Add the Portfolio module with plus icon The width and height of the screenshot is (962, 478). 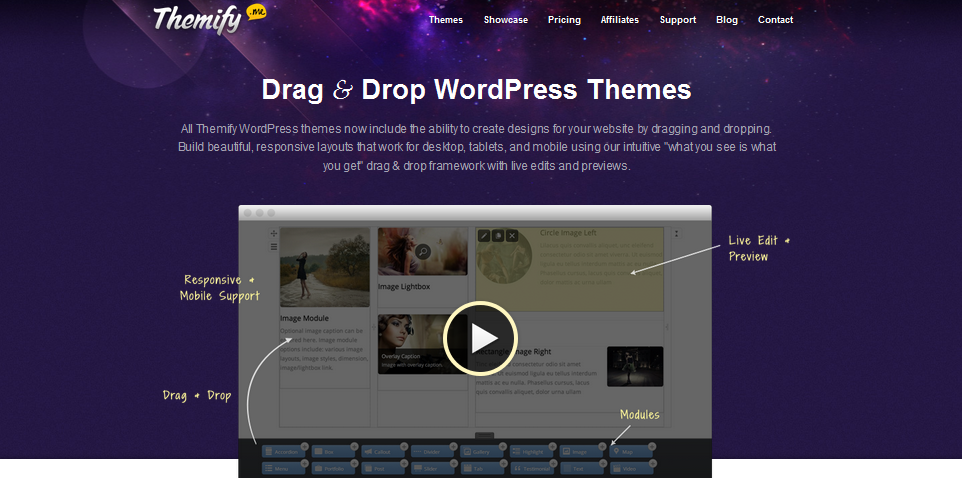click(x=355, y=463)
